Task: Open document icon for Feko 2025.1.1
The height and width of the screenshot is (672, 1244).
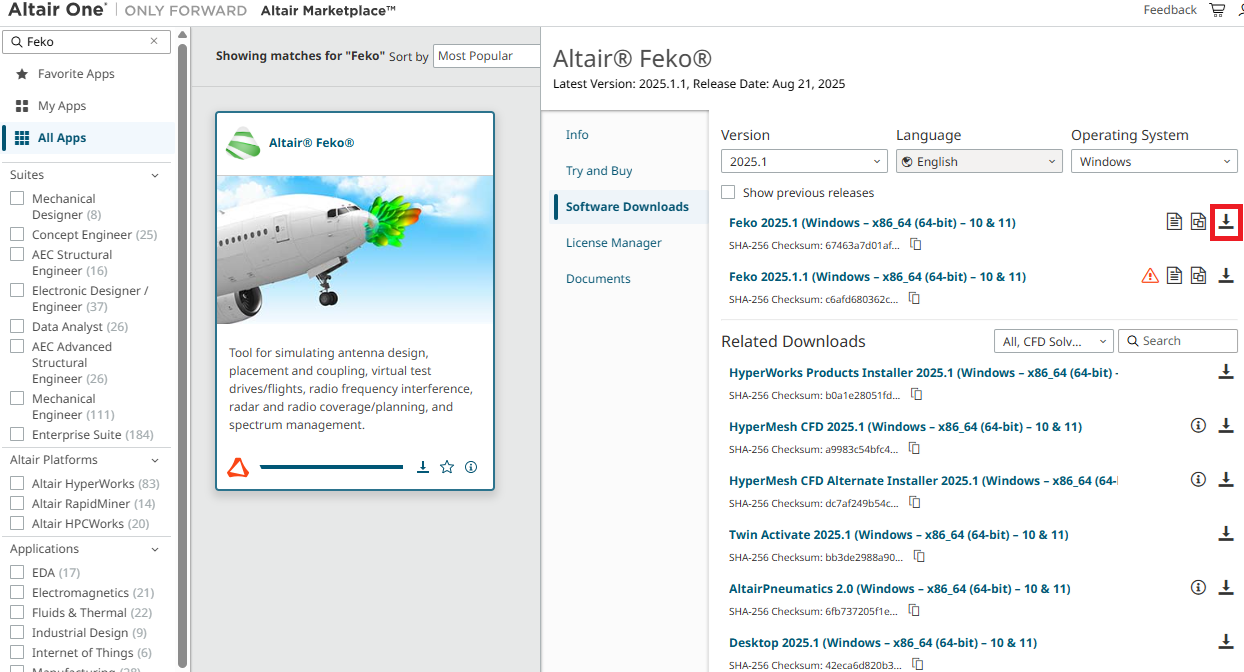Action: (x=1174, y=276)
